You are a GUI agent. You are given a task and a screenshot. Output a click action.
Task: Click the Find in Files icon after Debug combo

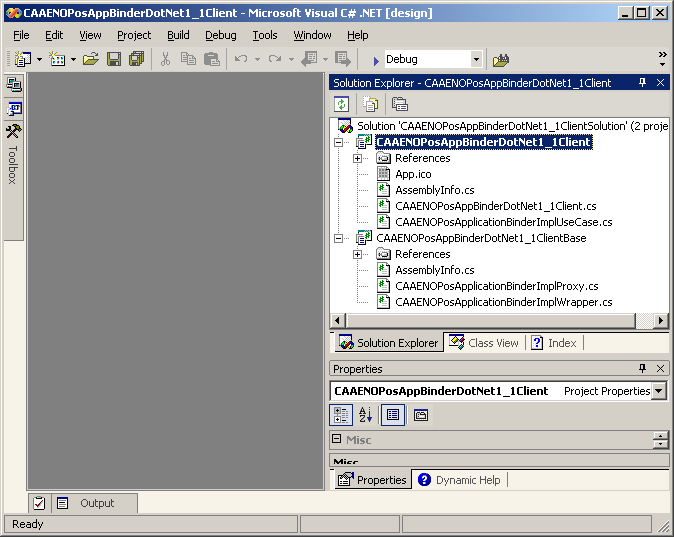(501, 60)
